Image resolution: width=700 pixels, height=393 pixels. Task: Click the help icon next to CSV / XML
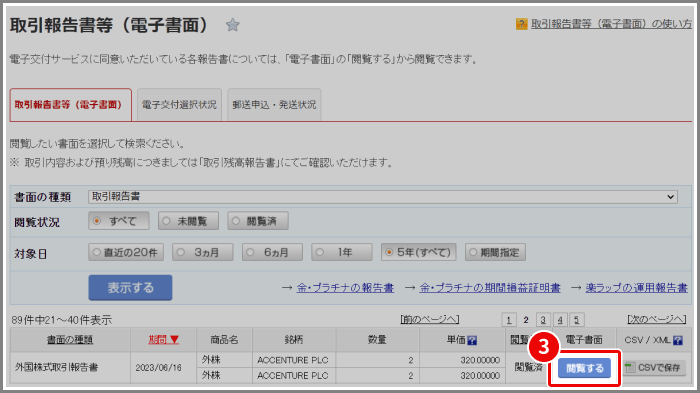[678, 340]
